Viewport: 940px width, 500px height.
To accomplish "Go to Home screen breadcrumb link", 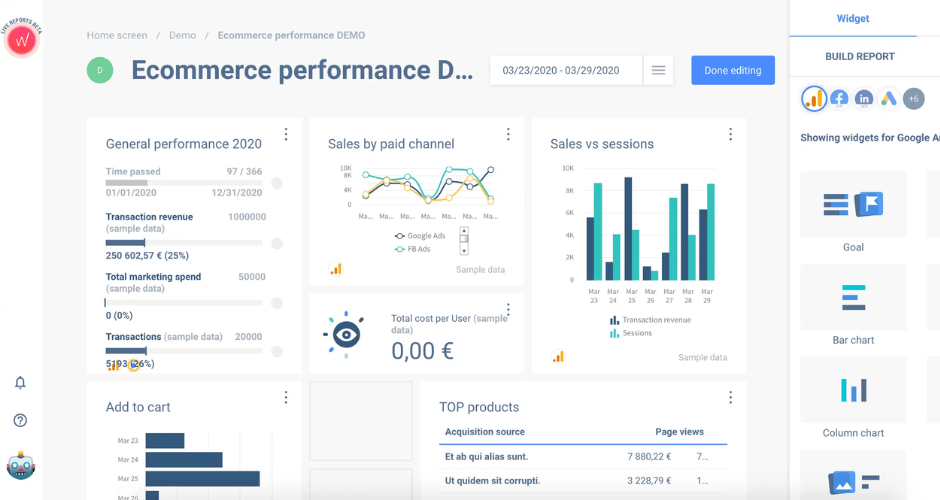I will click(x=117, y=35).
